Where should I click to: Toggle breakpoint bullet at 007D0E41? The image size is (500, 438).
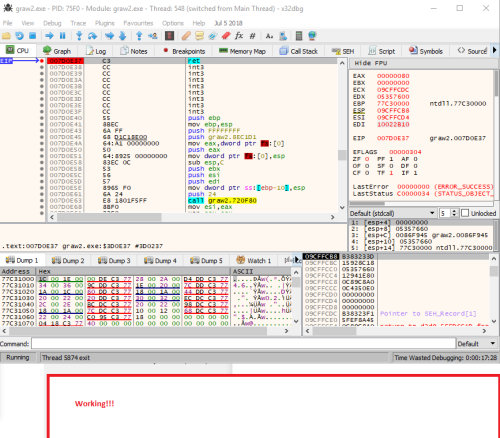click(42, 124)
